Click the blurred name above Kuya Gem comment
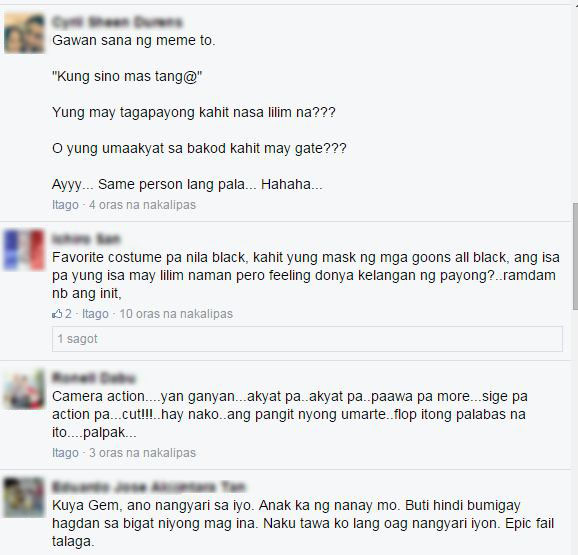 [x=149, y=487]
